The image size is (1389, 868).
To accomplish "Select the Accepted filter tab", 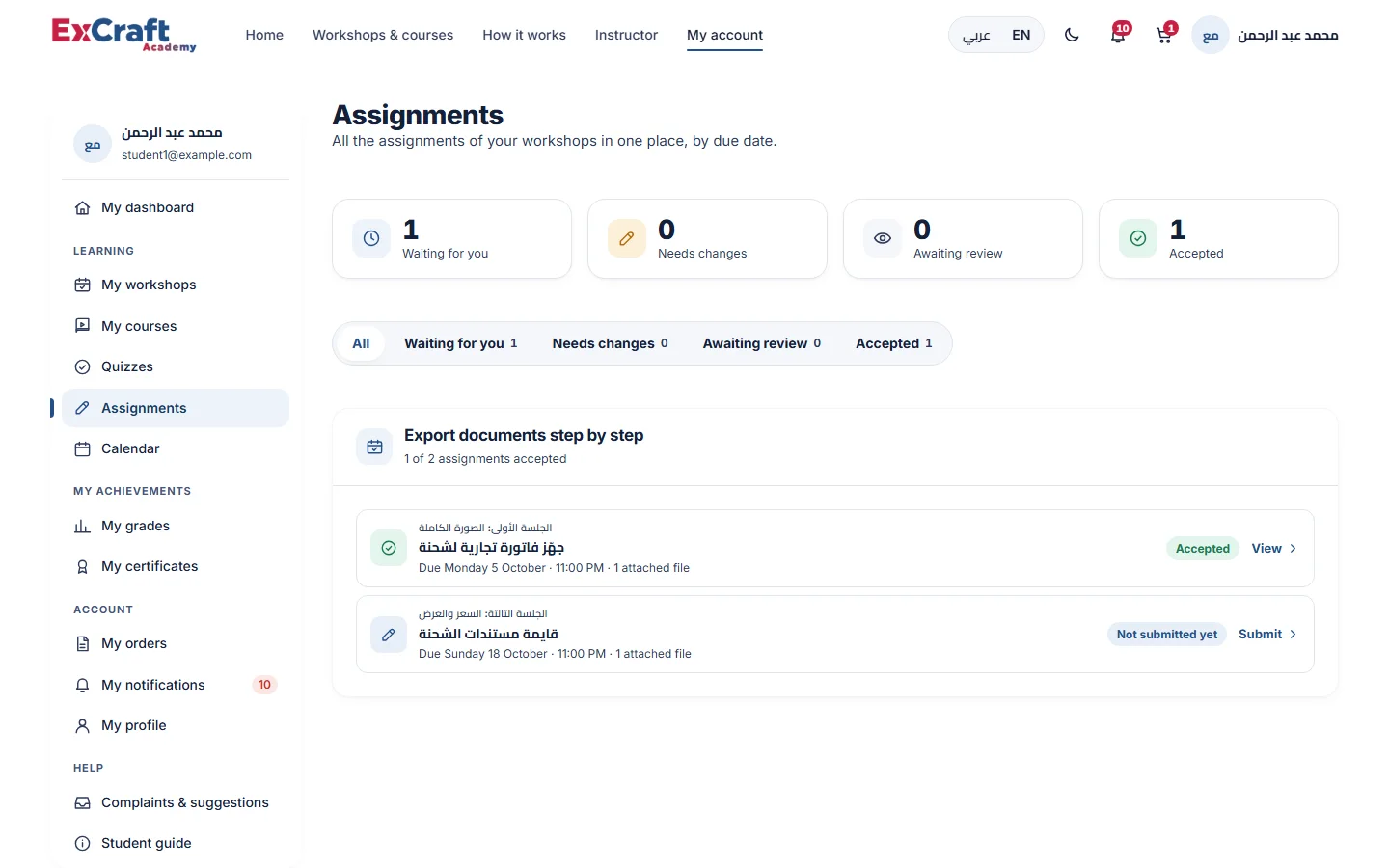I will click(x=894, y=343).
